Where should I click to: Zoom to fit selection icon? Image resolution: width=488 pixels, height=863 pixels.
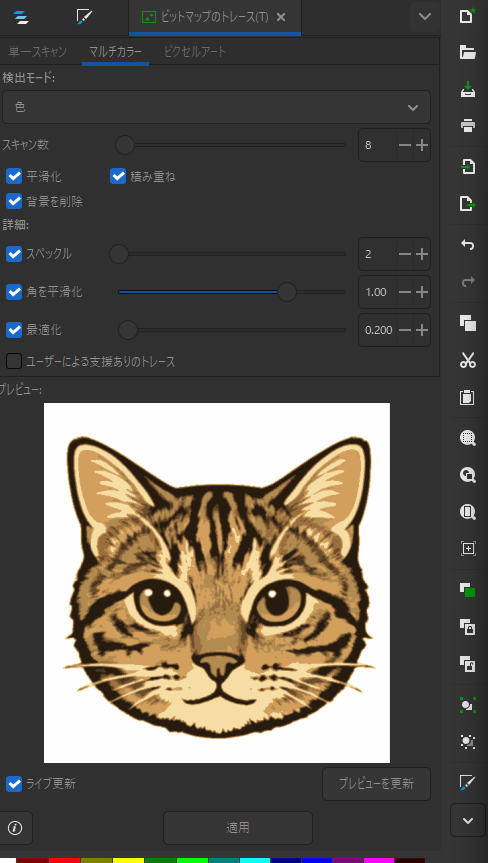click(x=467, y=439)
